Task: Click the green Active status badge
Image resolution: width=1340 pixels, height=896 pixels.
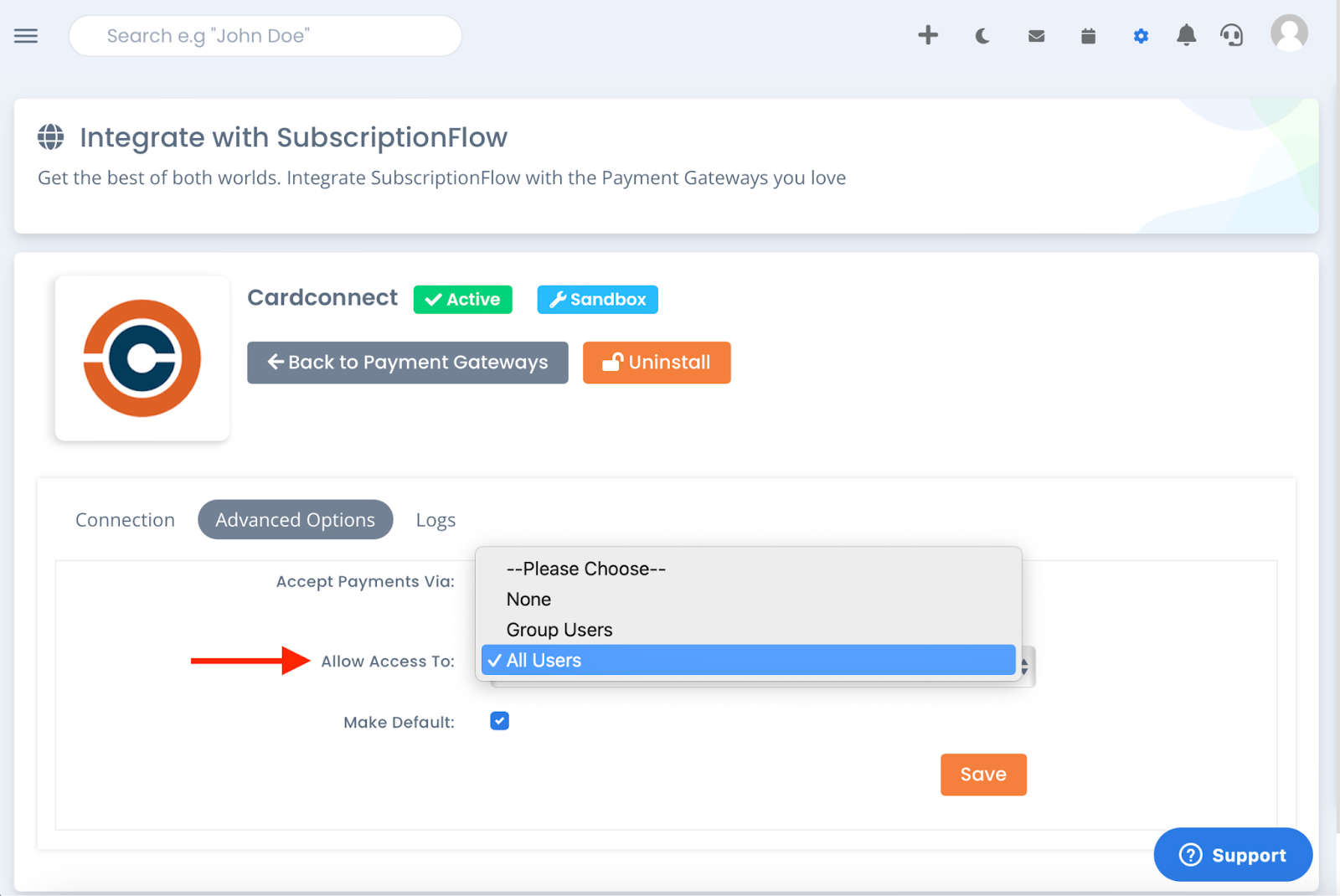Action: (463, 300)
